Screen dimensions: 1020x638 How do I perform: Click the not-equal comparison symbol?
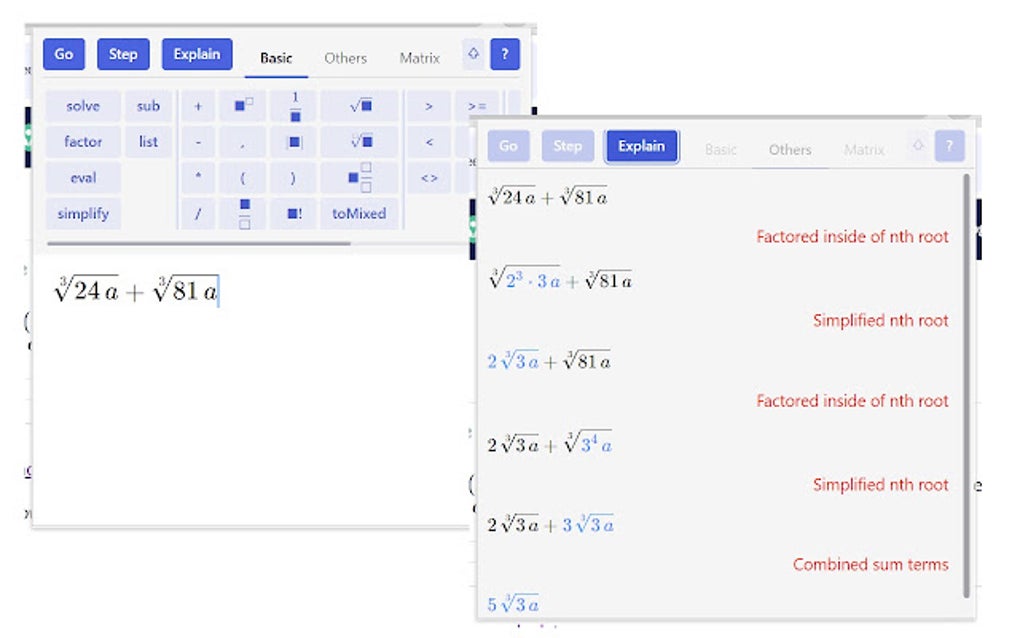(430, 177)
